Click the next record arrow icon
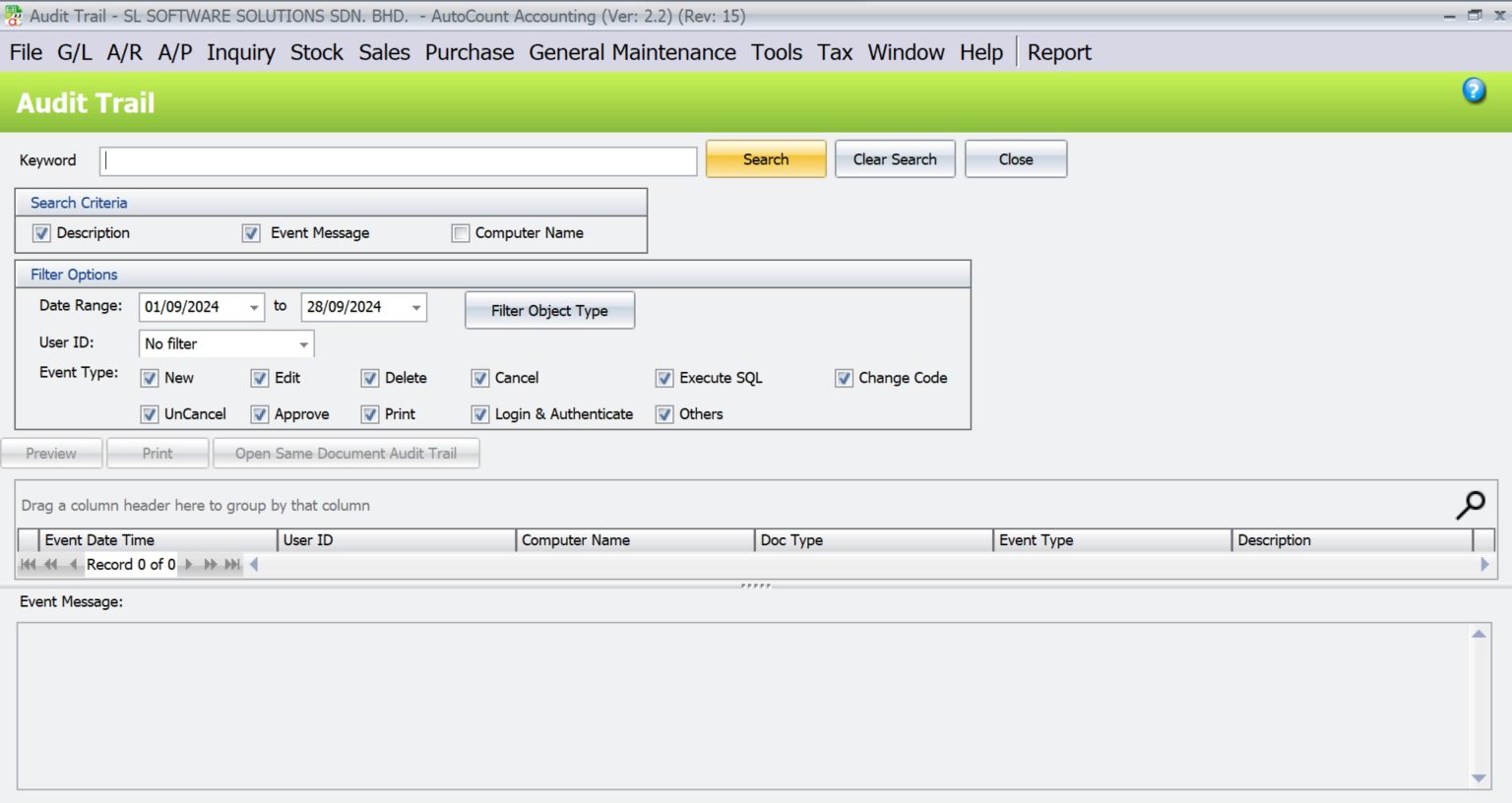 (188, 564)
